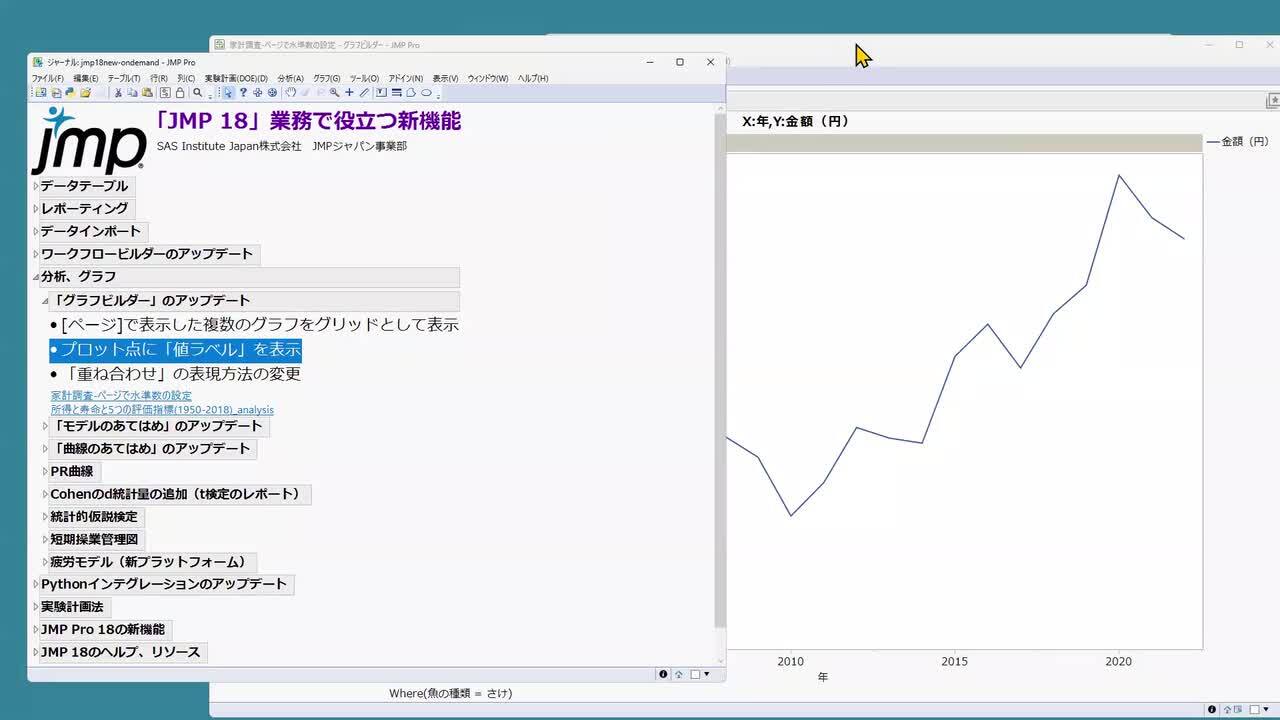This screenshot has width=1280, height=720.
Task: Click the Copy icon in the toolbar
Action: (133, 92)
